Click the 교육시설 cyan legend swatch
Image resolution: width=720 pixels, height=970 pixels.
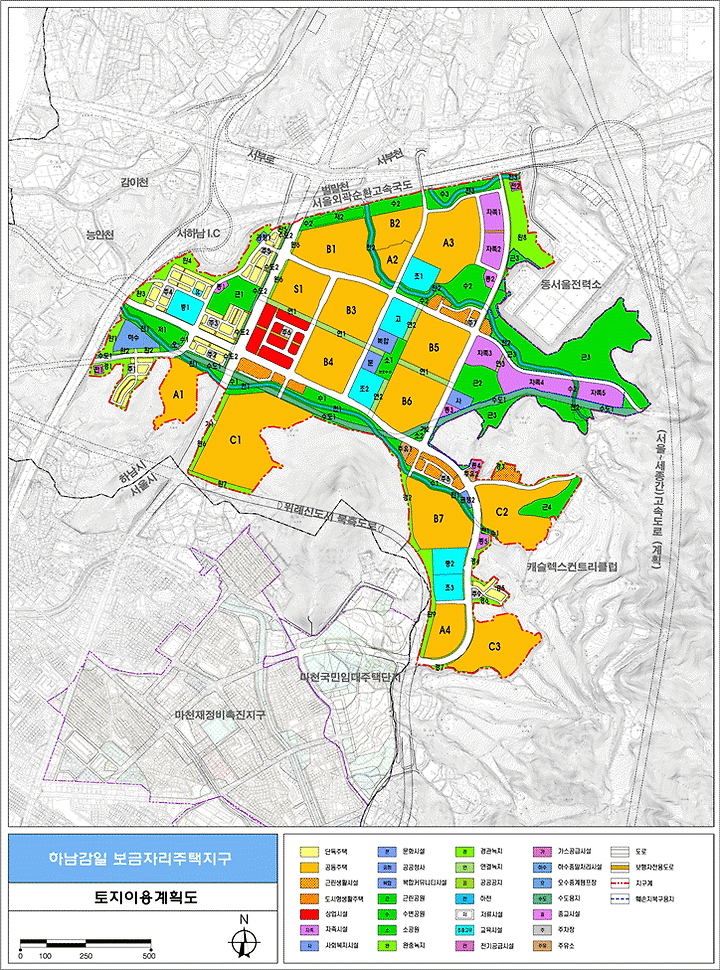(x=463, y=930)
